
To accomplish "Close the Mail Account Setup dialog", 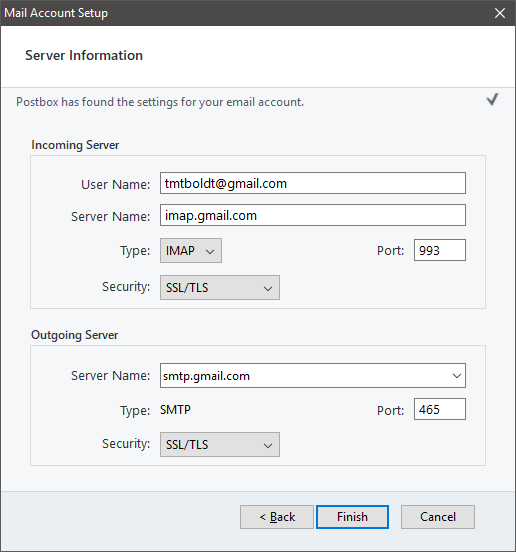I will (x=500, y=13).
